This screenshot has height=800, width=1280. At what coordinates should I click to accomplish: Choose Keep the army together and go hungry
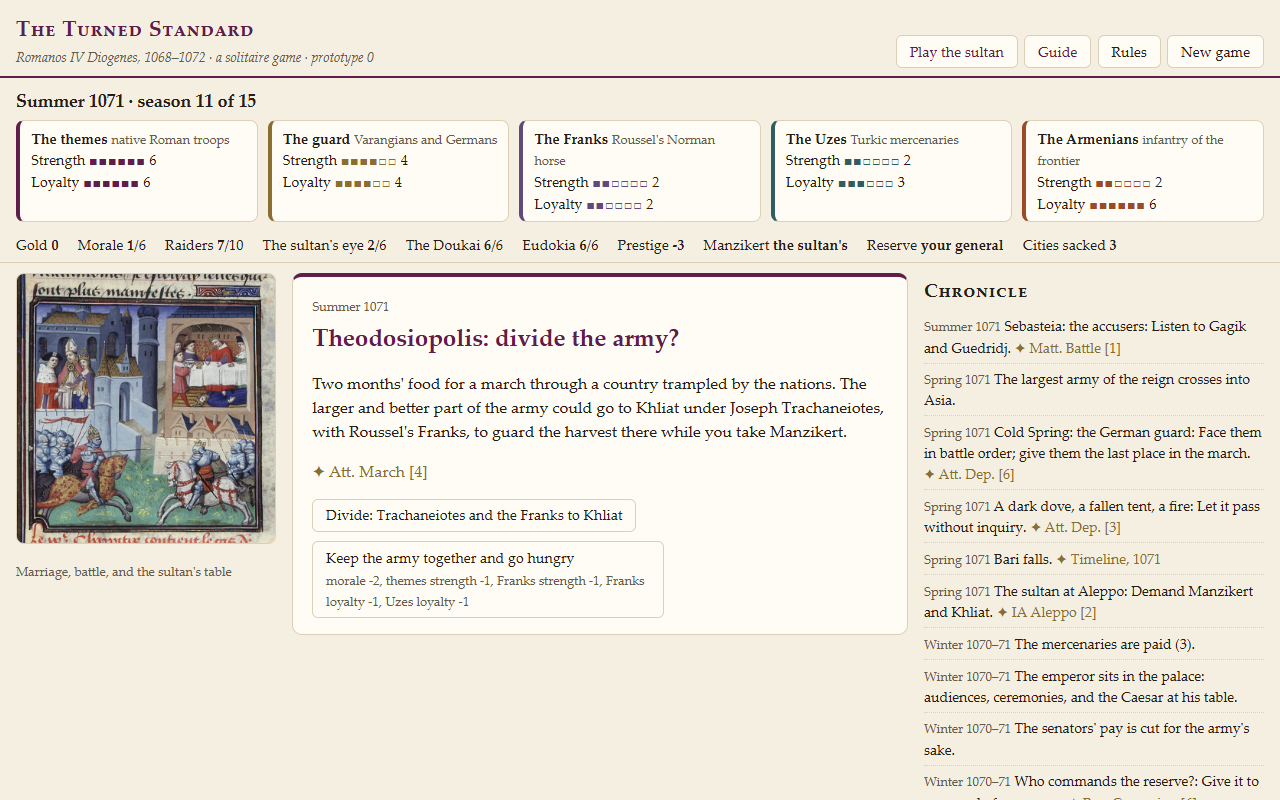click(x=488, y=580)
